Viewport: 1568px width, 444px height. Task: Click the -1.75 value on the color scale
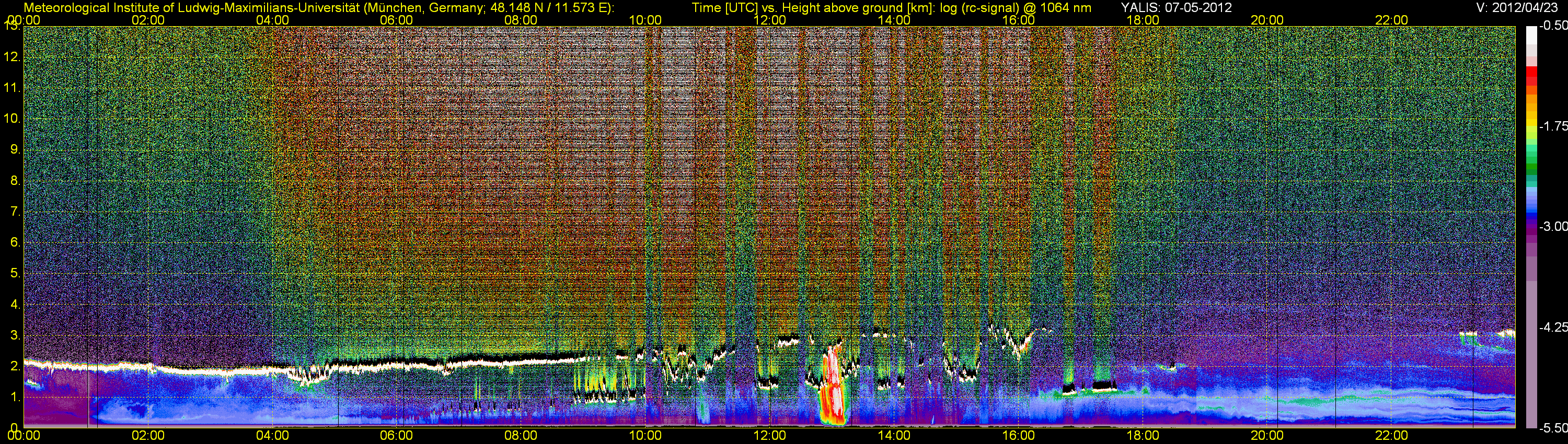(1553, 126)
